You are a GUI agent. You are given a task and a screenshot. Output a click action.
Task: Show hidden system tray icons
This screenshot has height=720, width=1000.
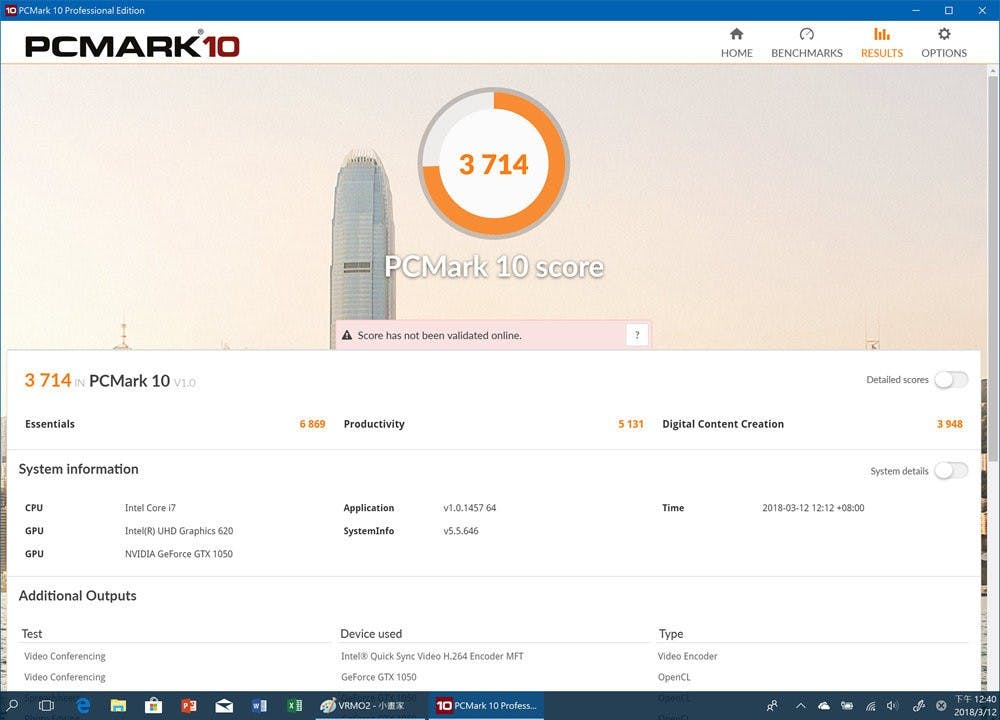tap(800, 705)
